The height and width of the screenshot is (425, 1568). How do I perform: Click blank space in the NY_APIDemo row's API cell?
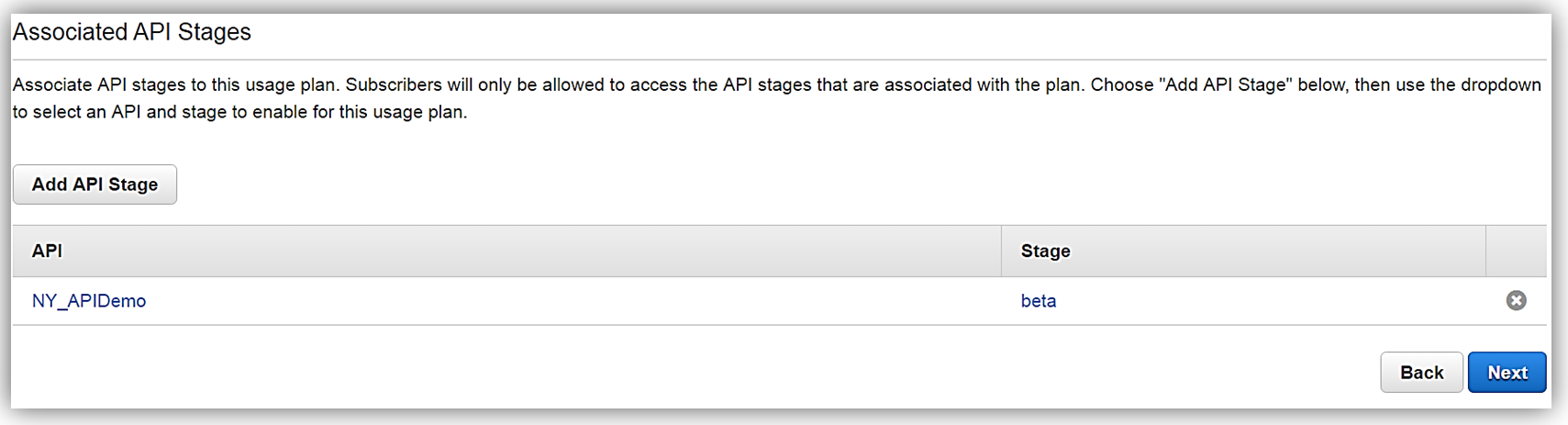550,301
